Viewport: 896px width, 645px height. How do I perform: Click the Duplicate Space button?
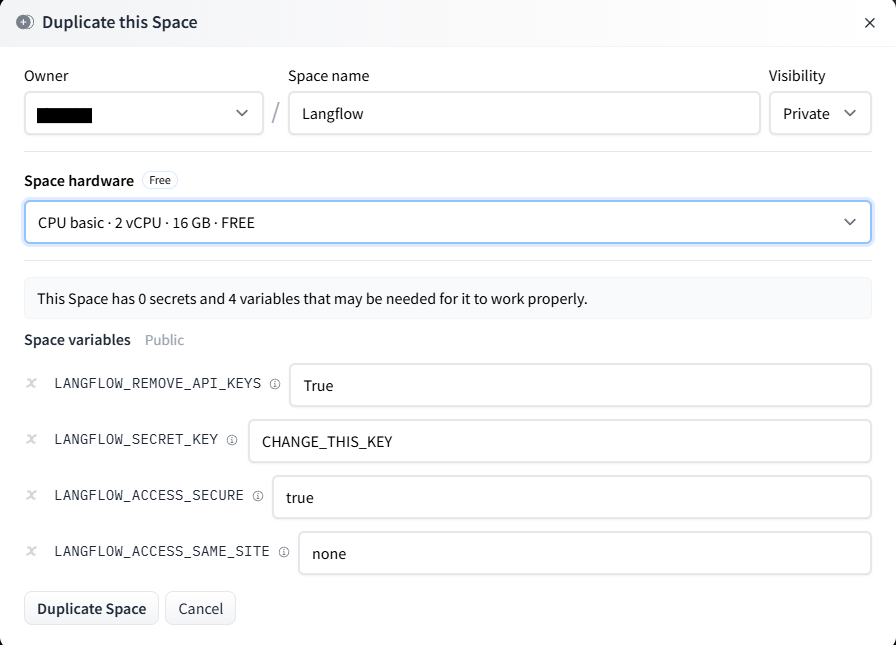pos(91,608)
